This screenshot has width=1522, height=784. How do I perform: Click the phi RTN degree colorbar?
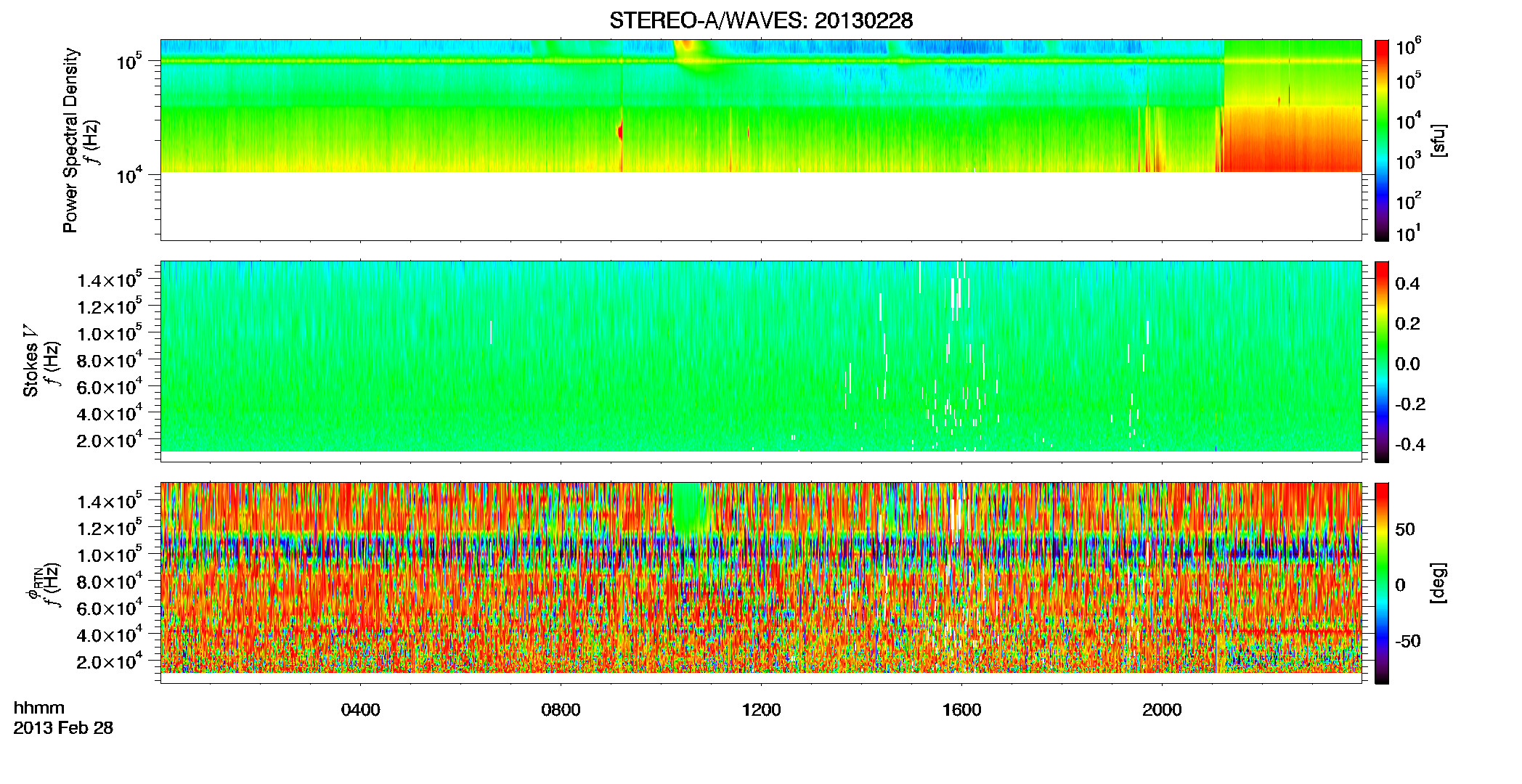click(x=1382, y=583)
